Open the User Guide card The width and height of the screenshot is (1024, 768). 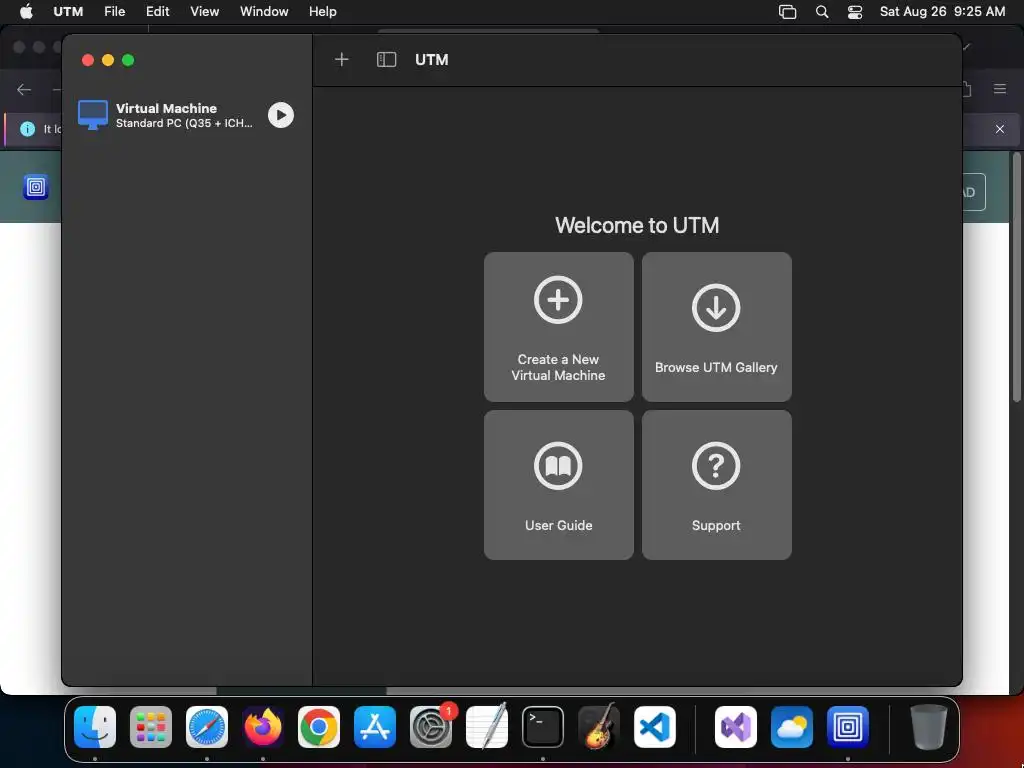(558, 485)
